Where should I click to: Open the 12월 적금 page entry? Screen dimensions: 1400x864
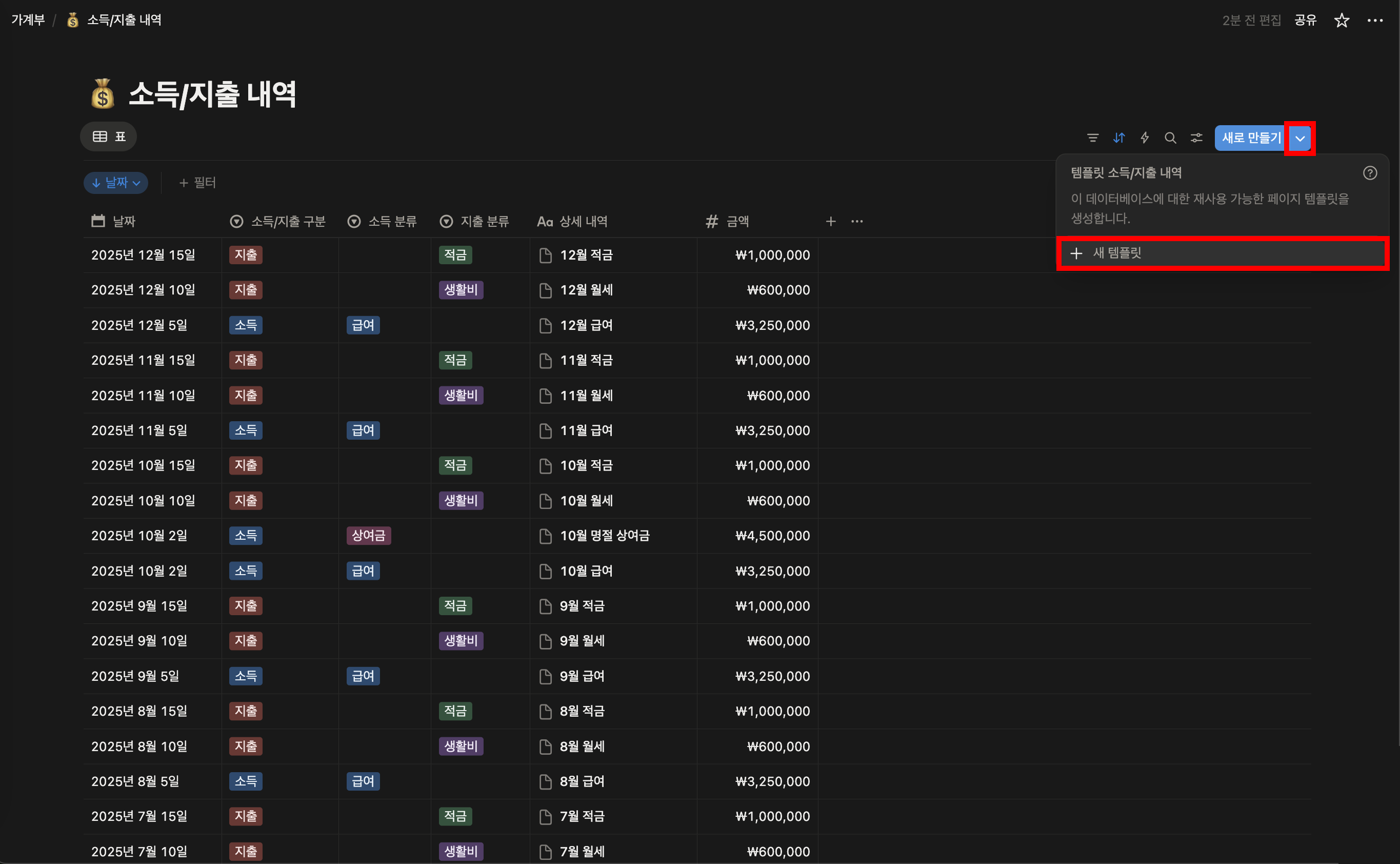pos(586,256)
